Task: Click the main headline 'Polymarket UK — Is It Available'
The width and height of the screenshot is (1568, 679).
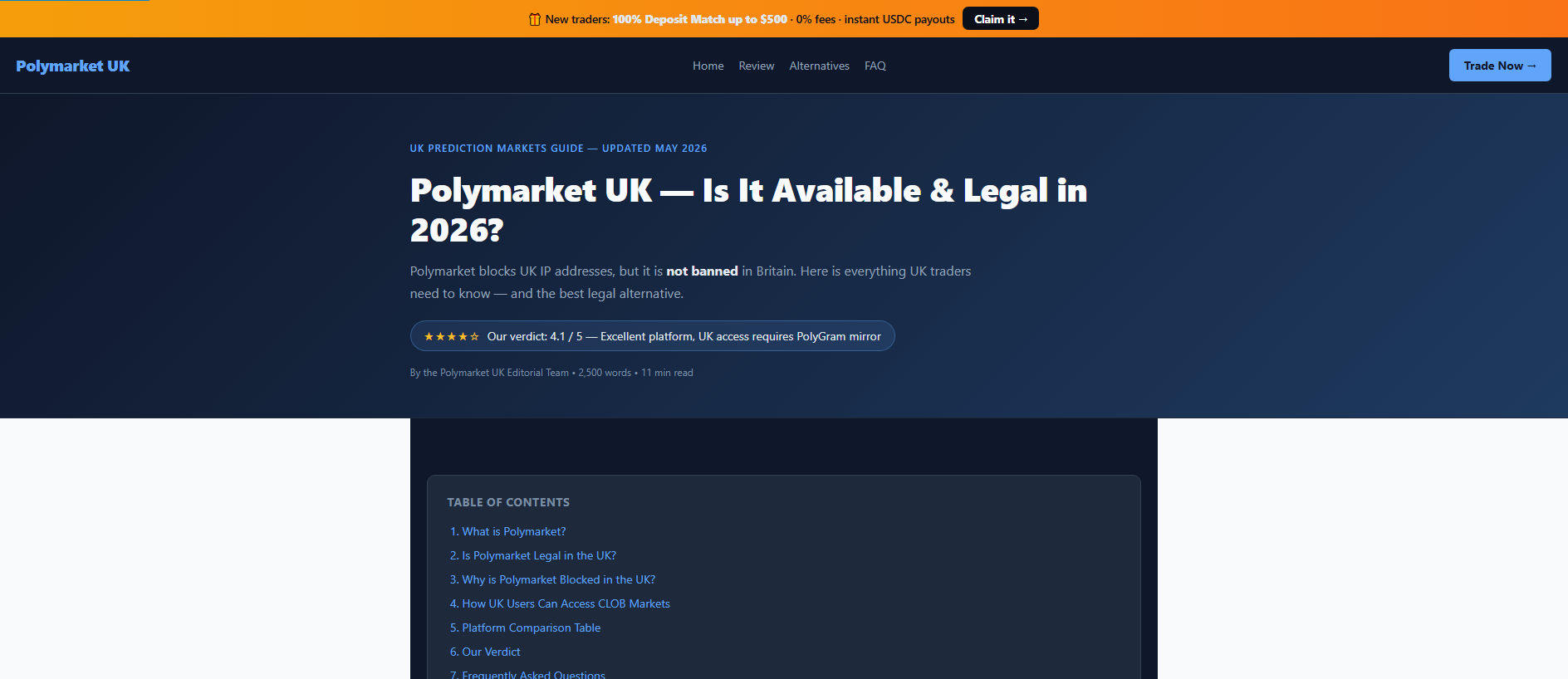Action: click(x=748, y=210)
